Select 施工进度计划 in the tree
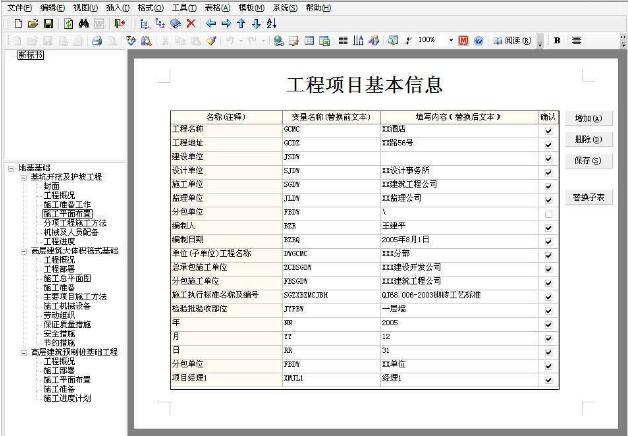This screenshot has height=436, width=628. 67,398
